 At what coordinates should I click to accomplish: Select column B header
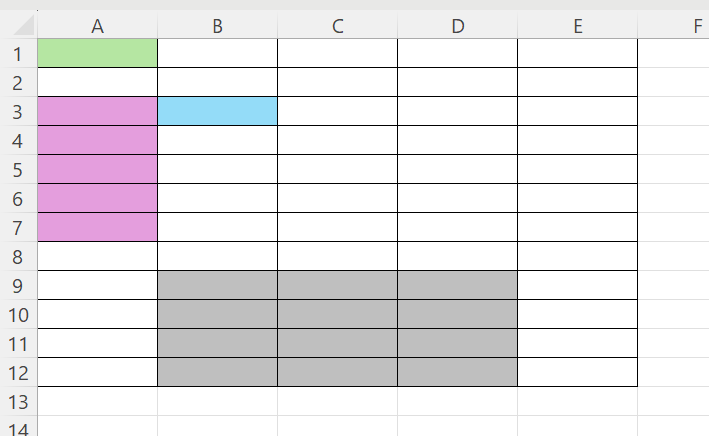tap(217, 27)
